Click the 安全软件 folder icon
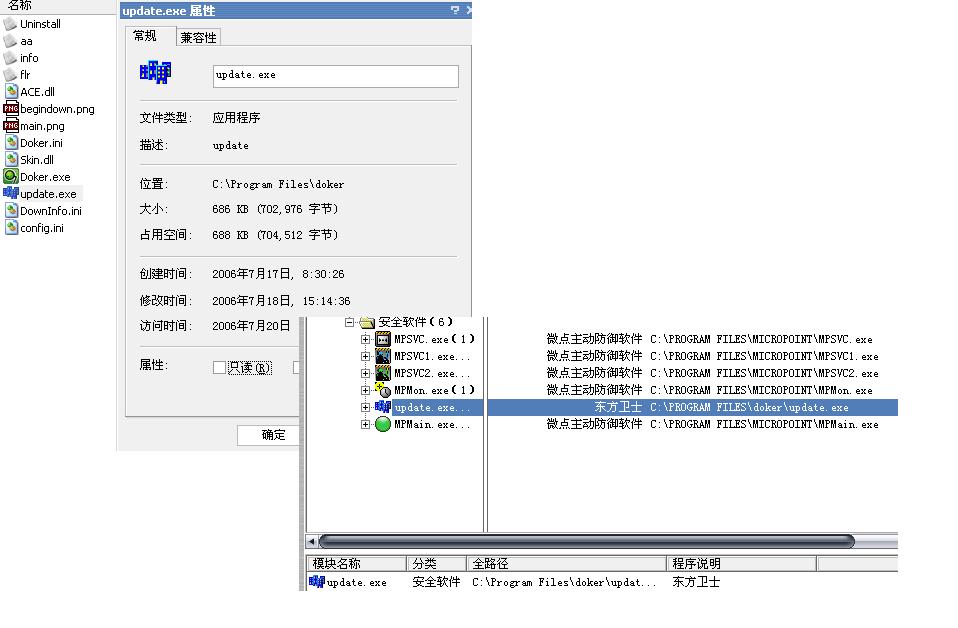This screenshot has width=958, height=628. pos(367,322)
